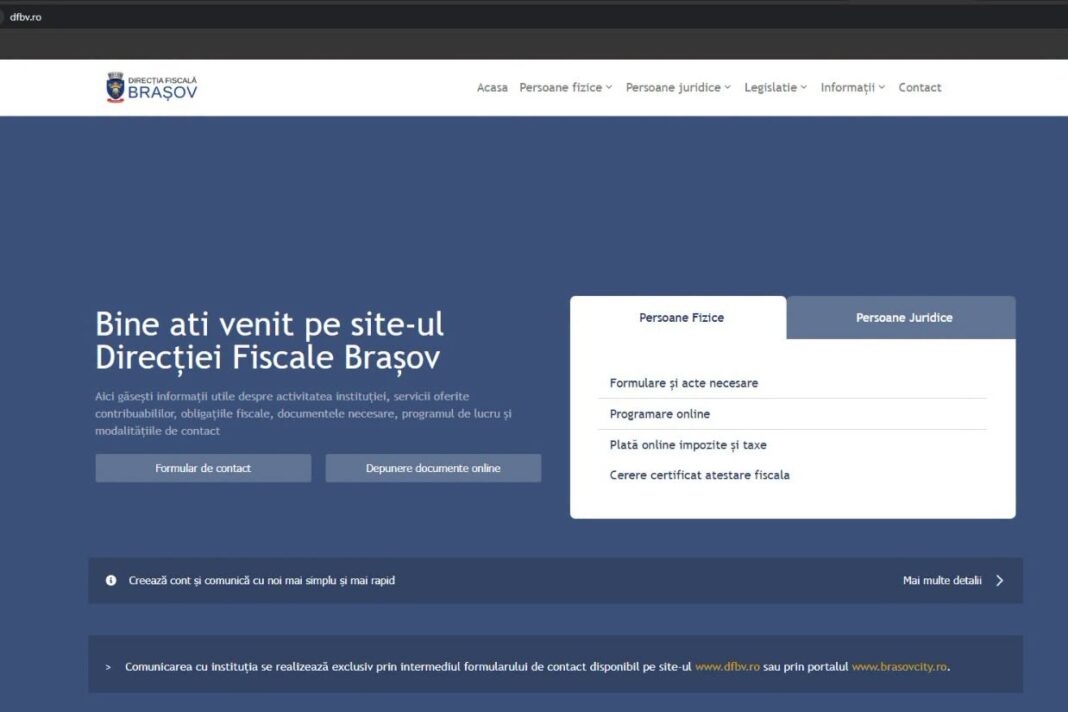
Task: Expand the Legislatie navigation menu
Action: [776, 87]
